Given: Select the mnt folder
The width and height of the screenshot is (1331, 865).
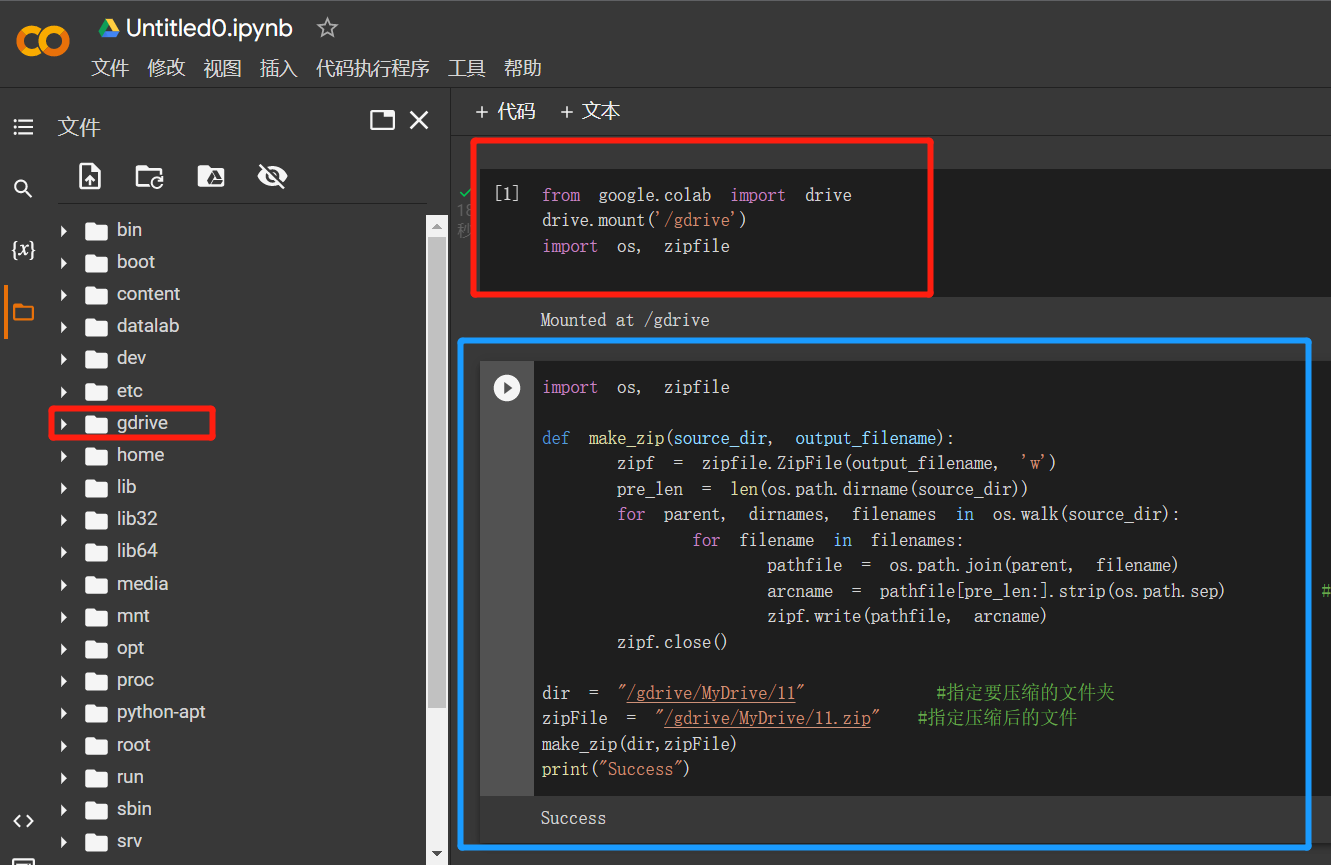Looking at the screenshot, I should [x=133, y=616].
